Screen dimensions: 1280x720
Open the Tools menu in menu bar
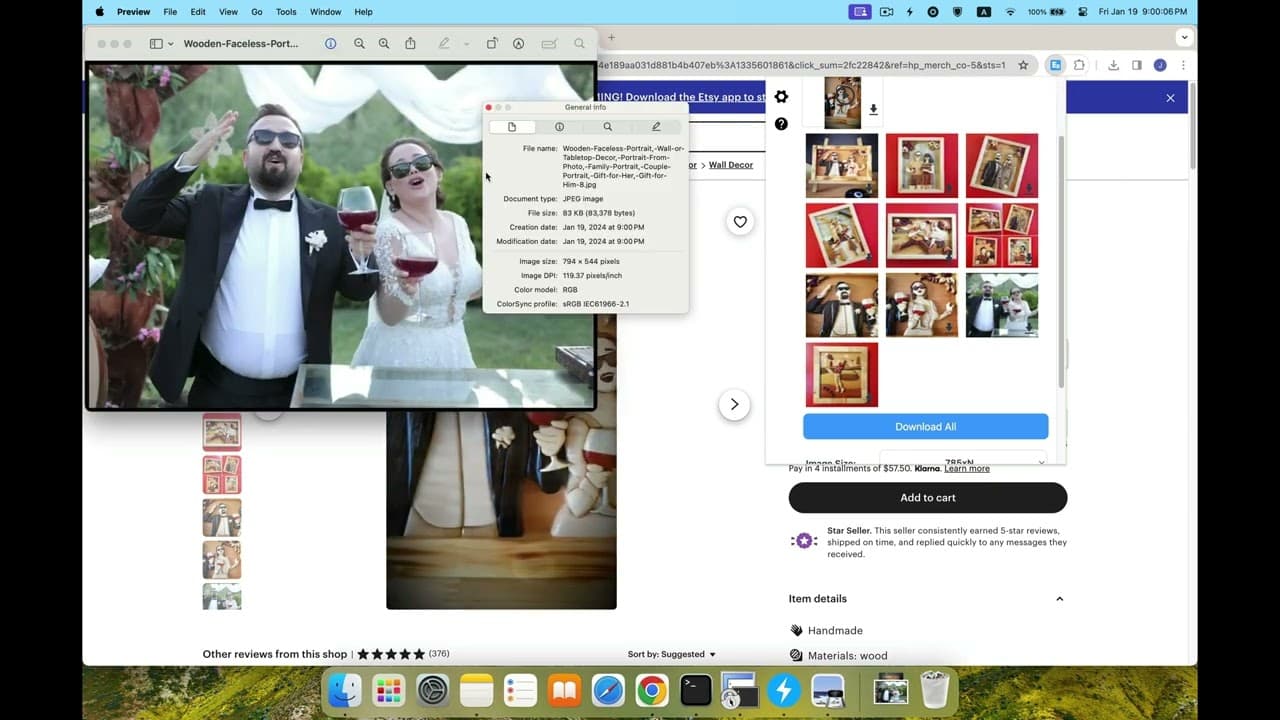pos(286,12)
